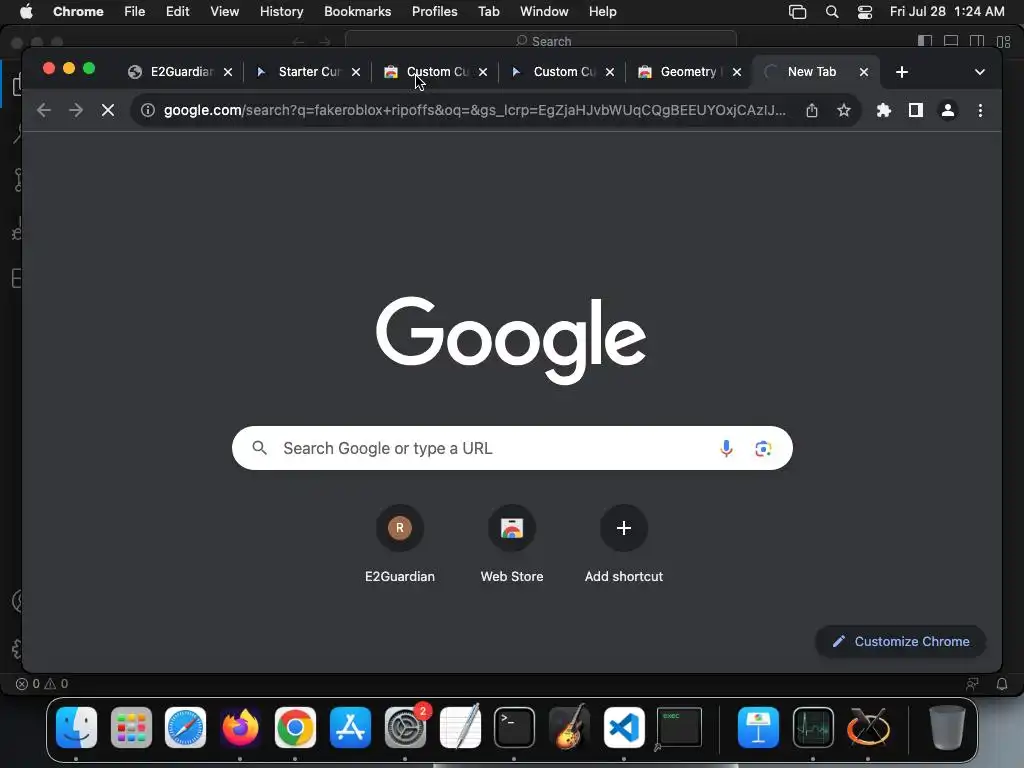
Task: Share this page icon
Action: (812, 110)
